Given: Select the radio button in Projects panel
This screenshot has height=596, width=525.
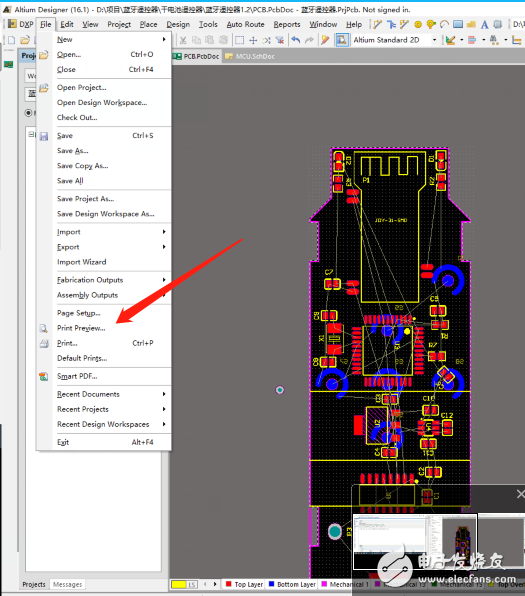Looking at the screenshot, I should 29,113.
